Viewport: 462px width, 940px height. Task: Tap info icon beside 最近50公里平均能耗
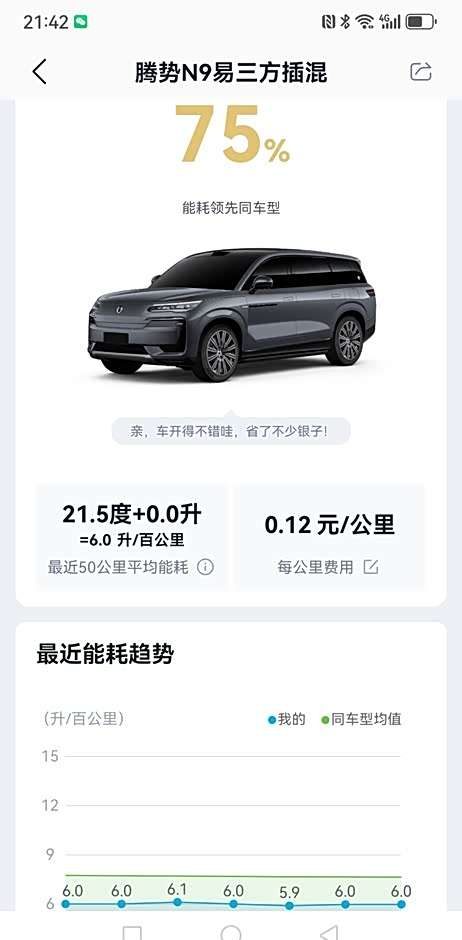click(x=206, y=567)
